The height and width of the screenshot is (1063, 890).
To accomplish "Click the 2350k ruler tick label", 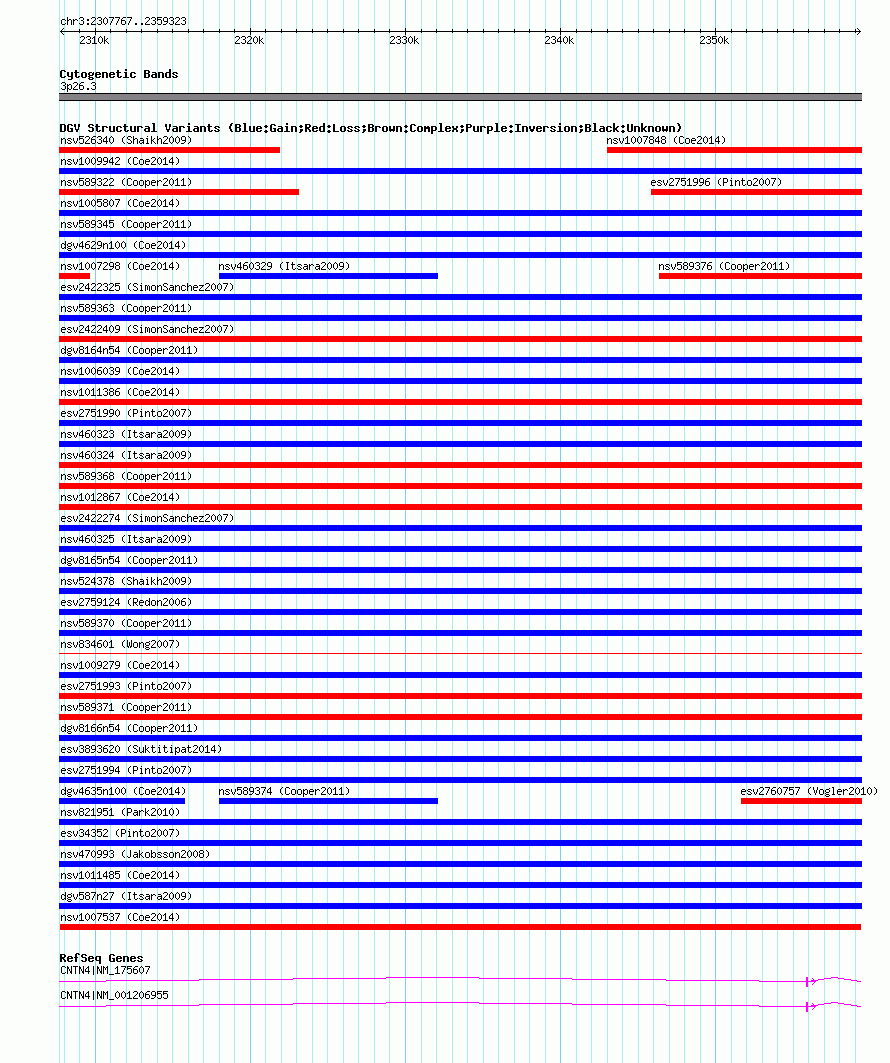I will point(714,41).
